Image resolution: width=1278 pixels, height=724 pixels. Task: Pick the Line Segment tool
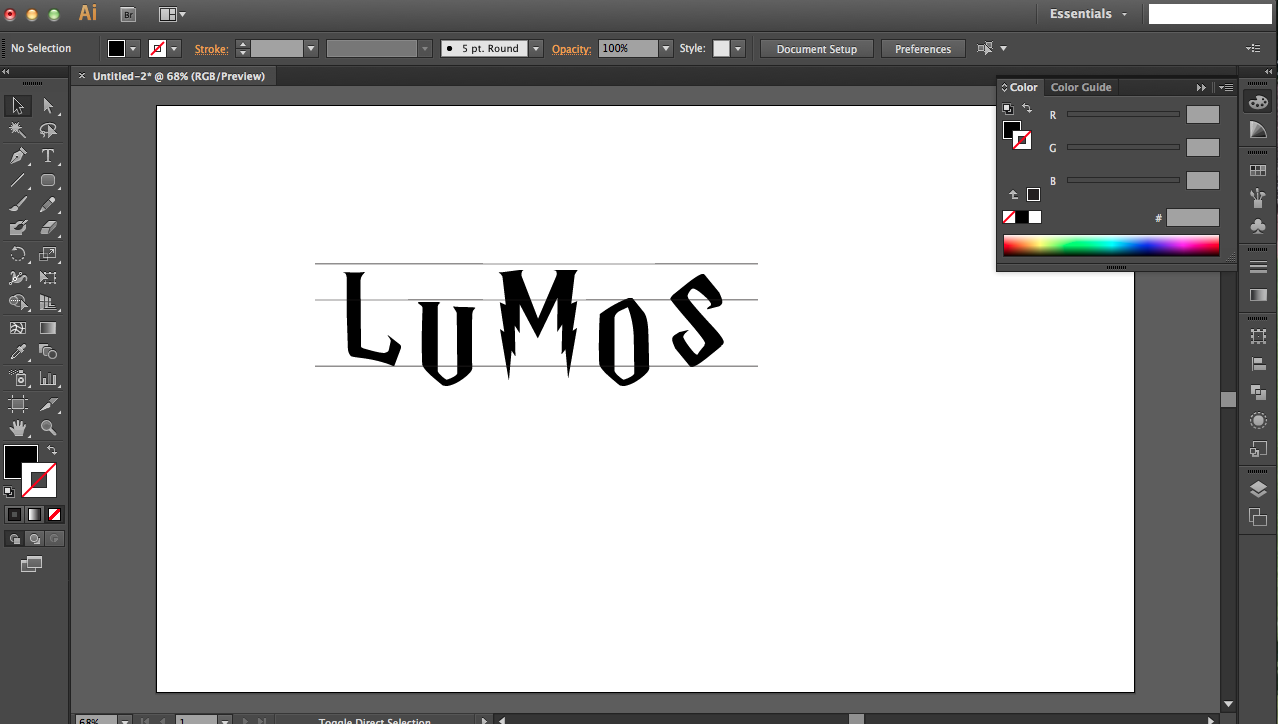(x=18, y=181)
